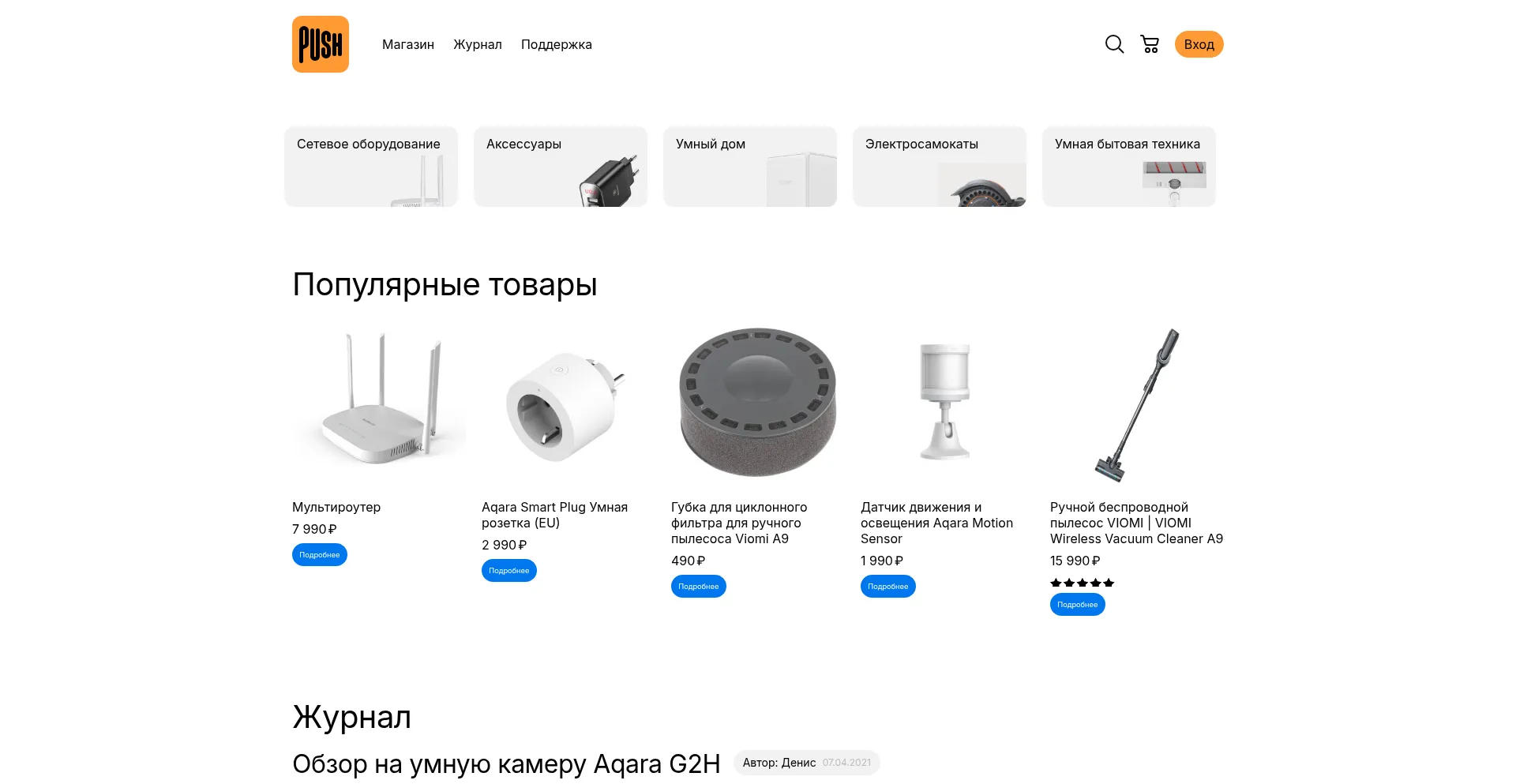This screenshot has height=784, width=1516.
Task: Open the Магазин menu item
Action: (408, 44)
